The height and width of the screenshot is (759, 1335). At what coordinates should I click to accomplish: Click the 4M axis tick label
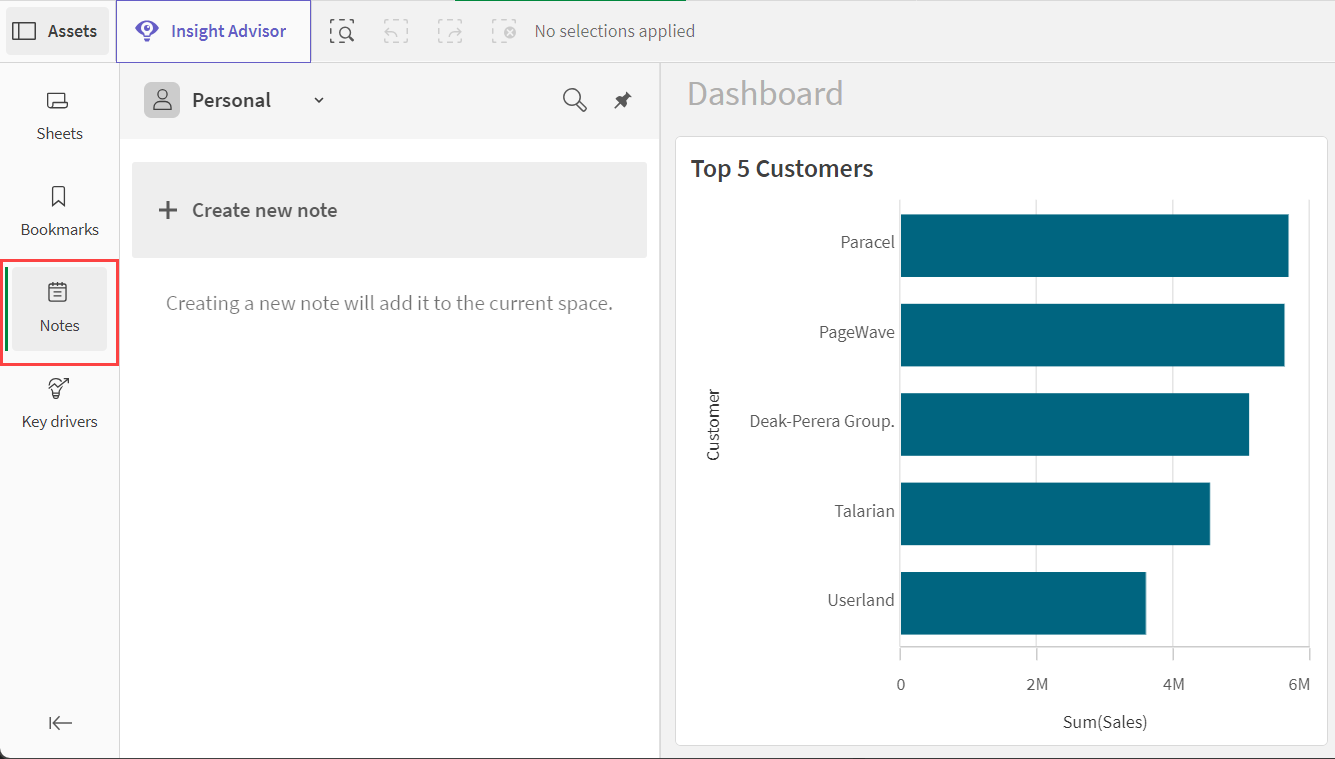pyautogui.click(x=1174, y=684)
